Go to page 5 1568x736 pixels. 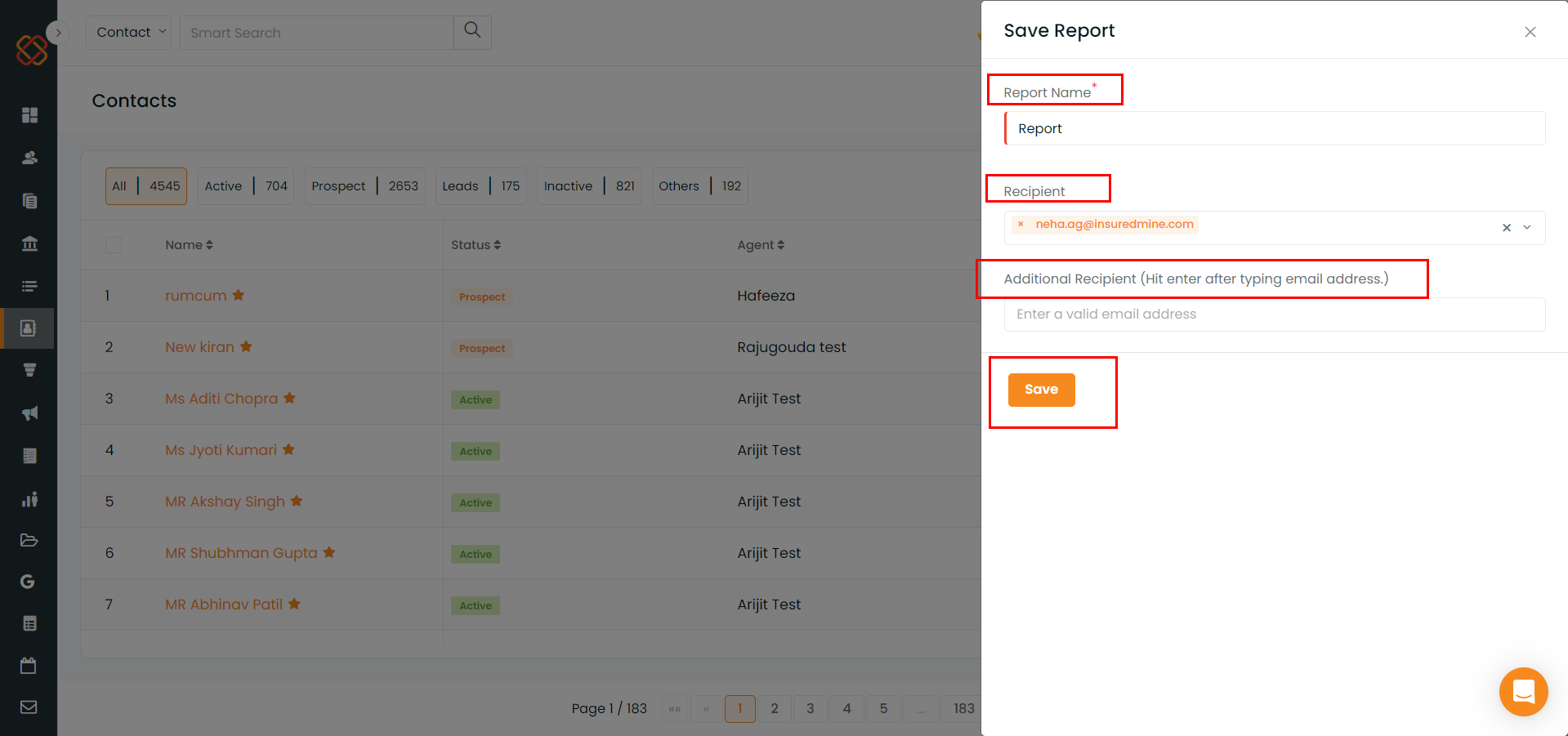click(x=883, y=709)
